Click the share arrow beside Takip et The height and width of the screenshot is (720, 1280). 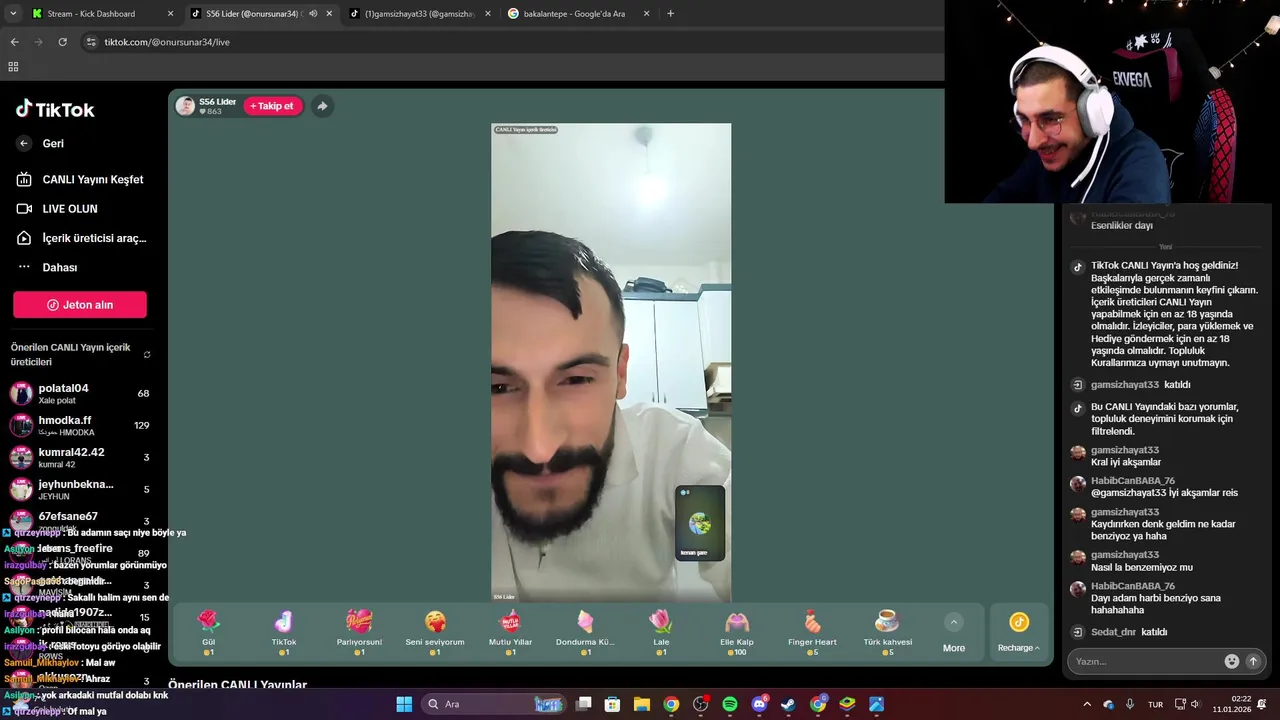click(322, 106)
